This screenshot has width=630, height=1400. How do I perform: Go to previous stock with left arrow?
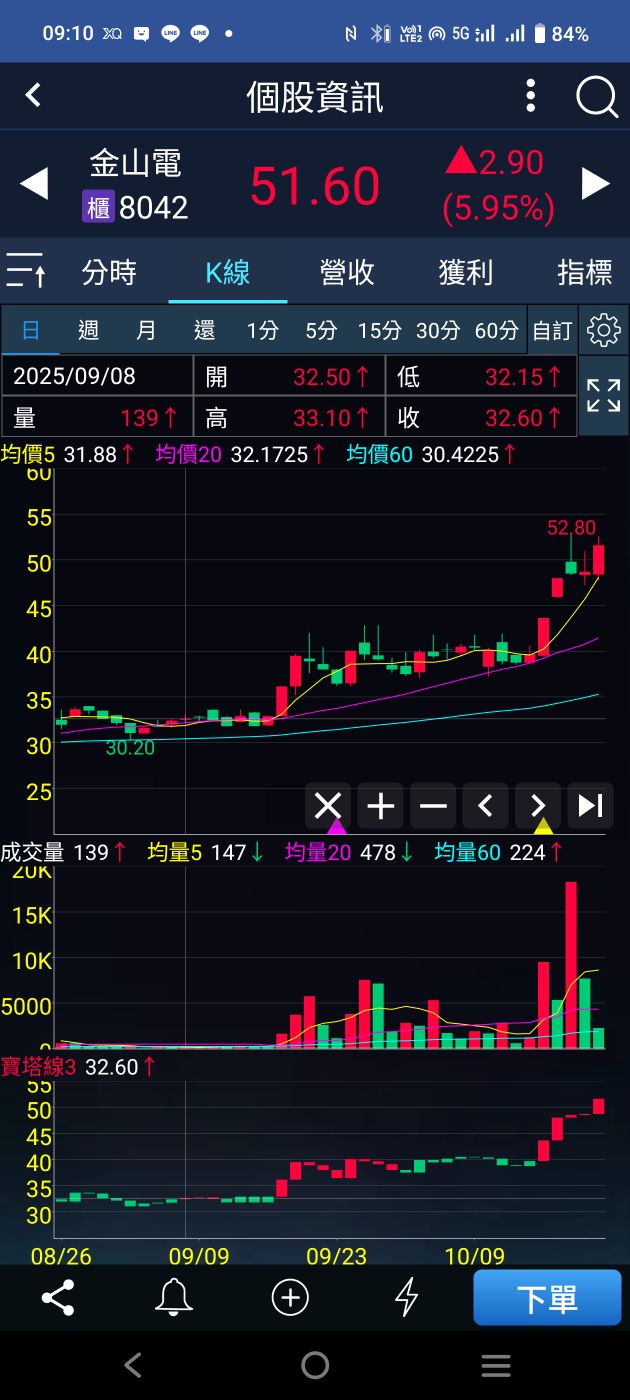click(34, 184)
